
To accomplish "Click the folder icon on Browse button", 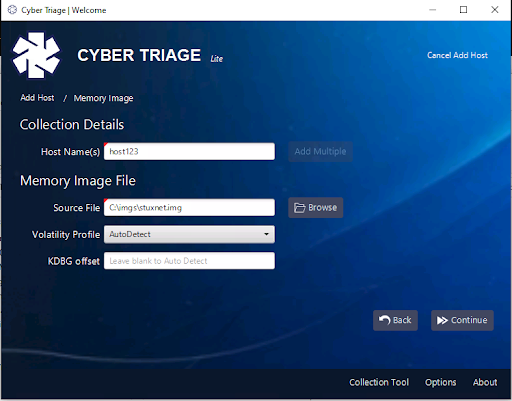I will coord(299,208).
